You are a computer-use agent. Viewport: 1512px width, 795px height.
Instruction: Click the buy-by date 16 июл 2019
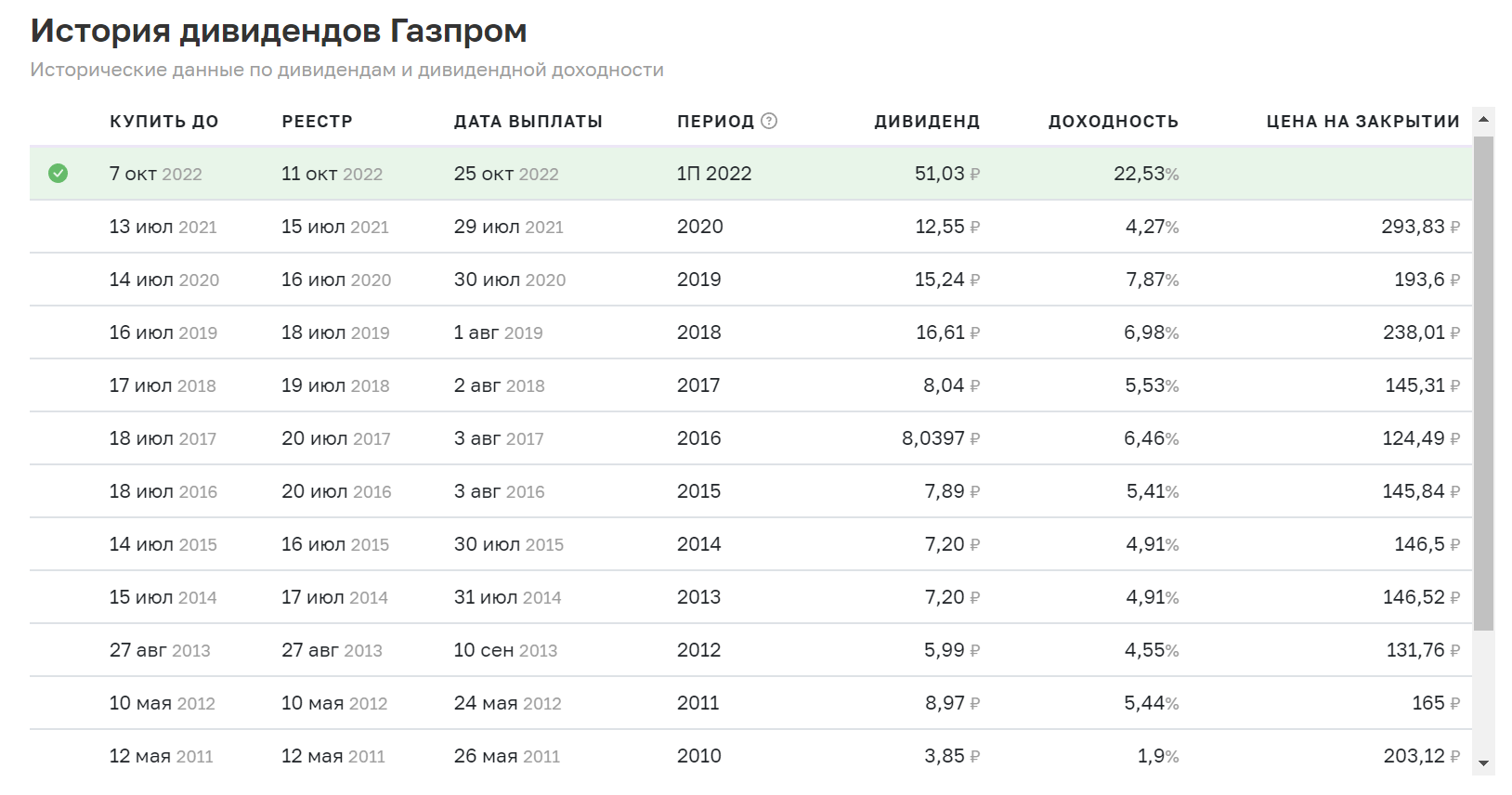pos(163,332)
